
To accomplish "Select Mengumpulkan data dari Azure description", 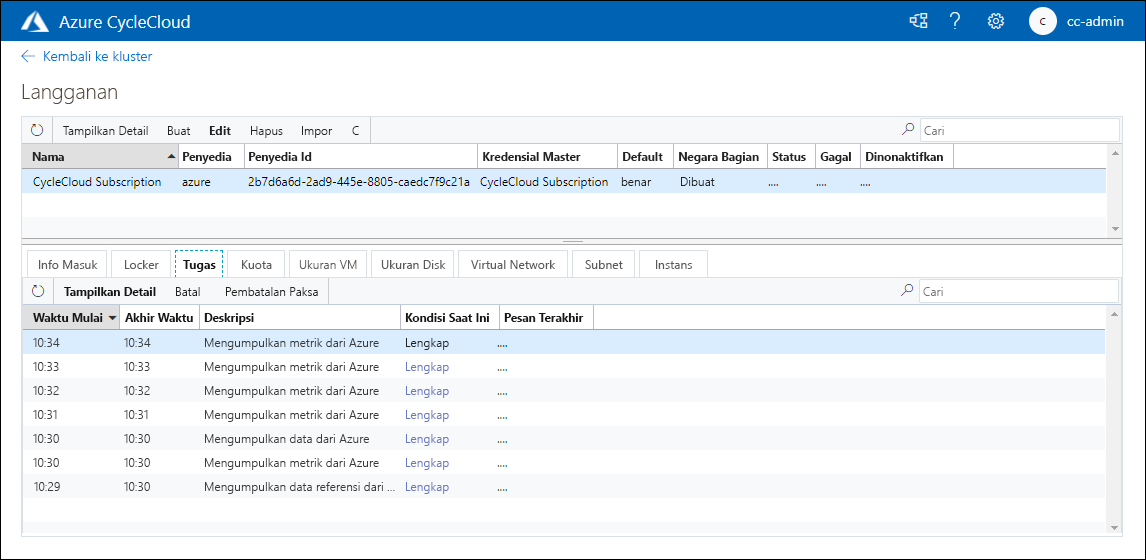I will 286,439.
